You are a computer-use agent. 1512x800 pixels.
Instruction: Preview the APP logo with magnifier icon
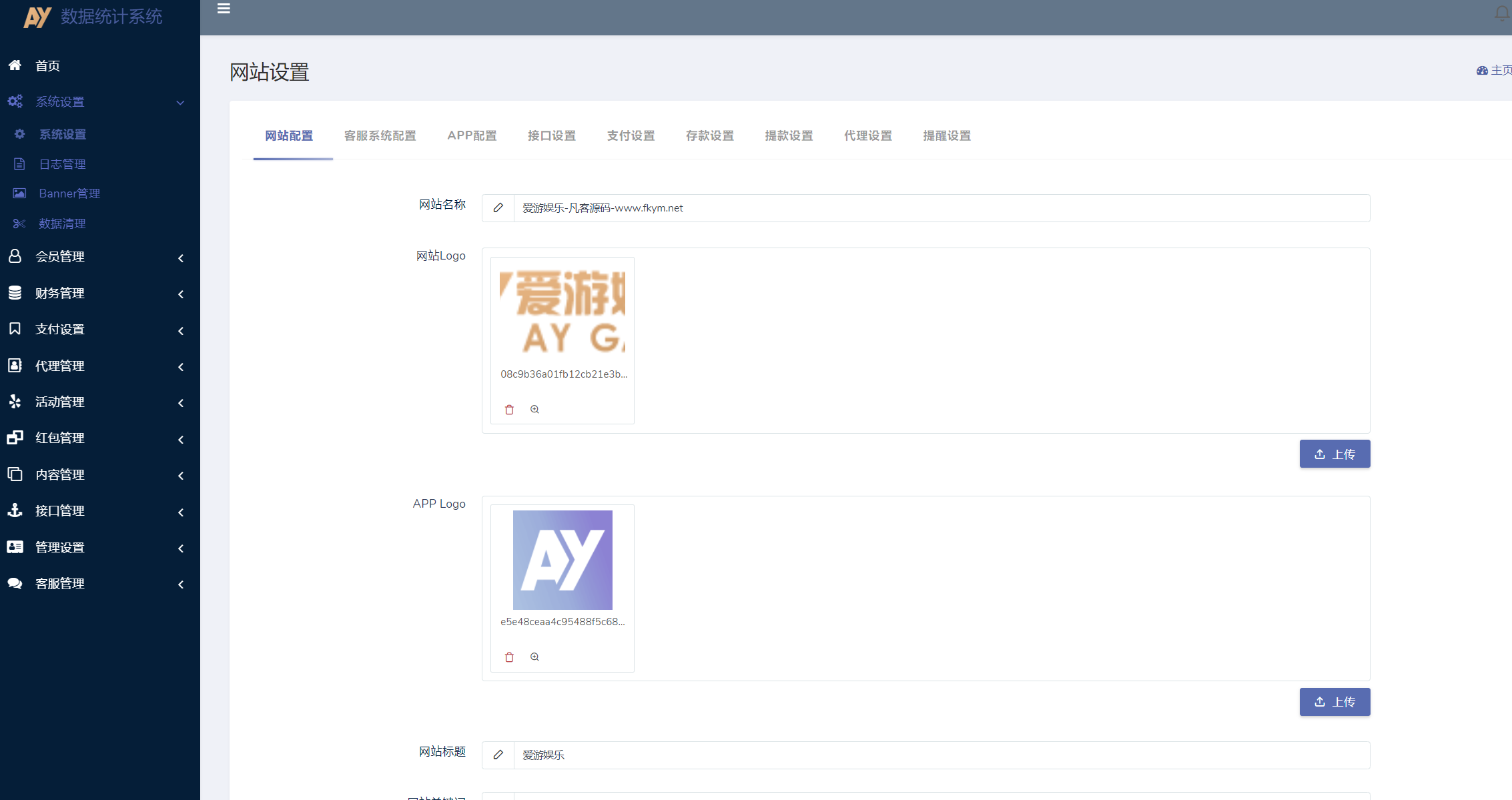coord(534,657)
